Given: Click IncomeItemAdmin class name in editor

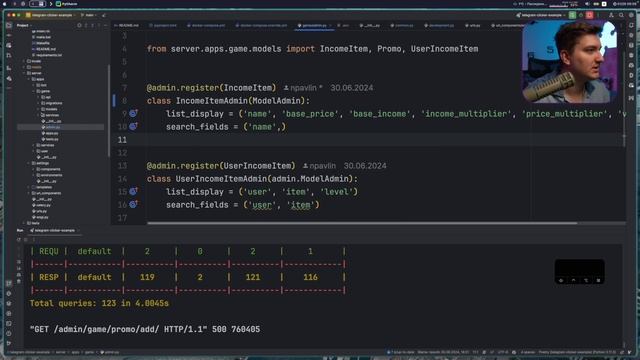Looking at the screenshot, I should click(x=211, y=100).
